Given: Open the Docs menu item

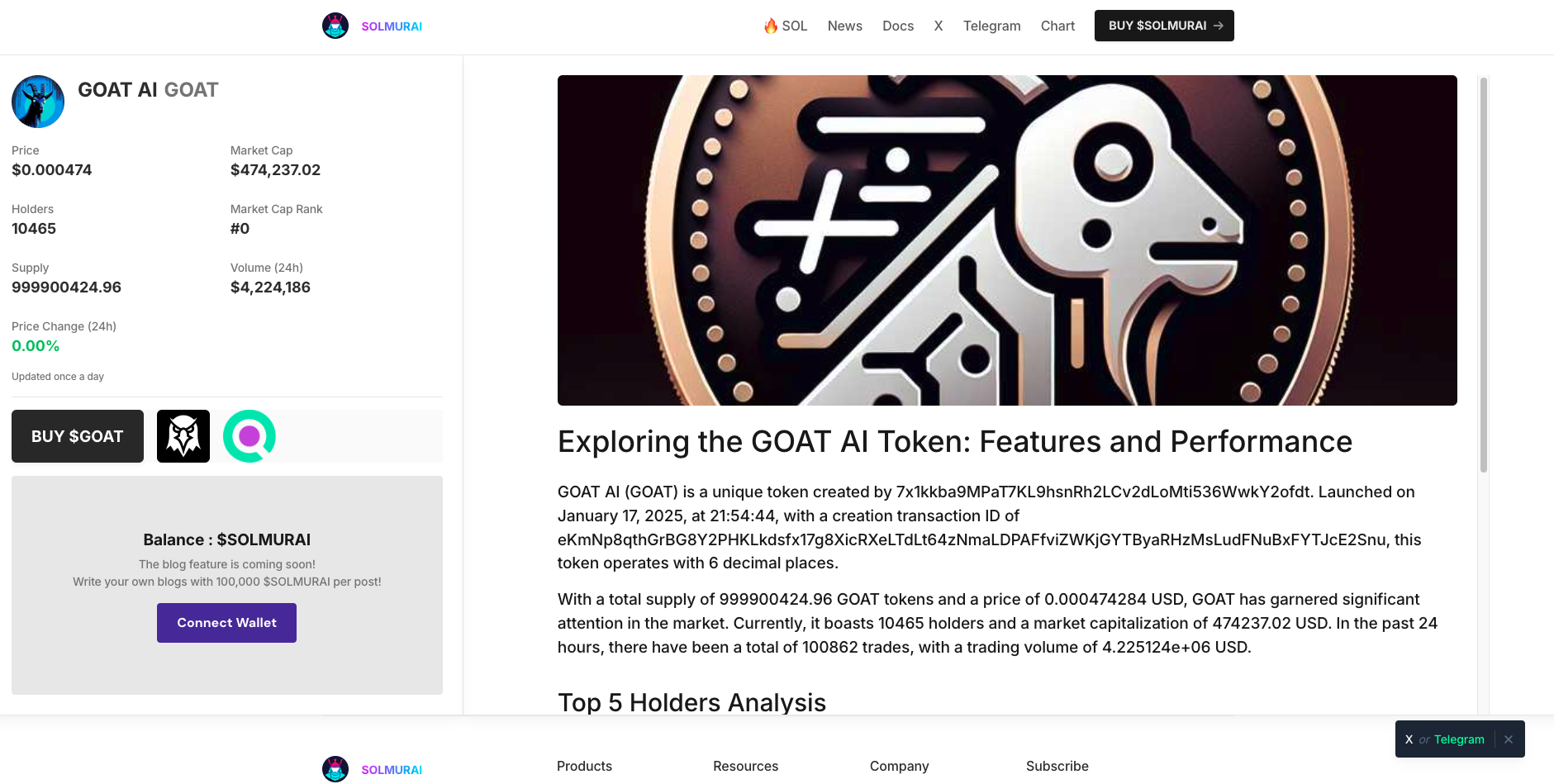Looking at the screenshot, I should click(897, 26).
